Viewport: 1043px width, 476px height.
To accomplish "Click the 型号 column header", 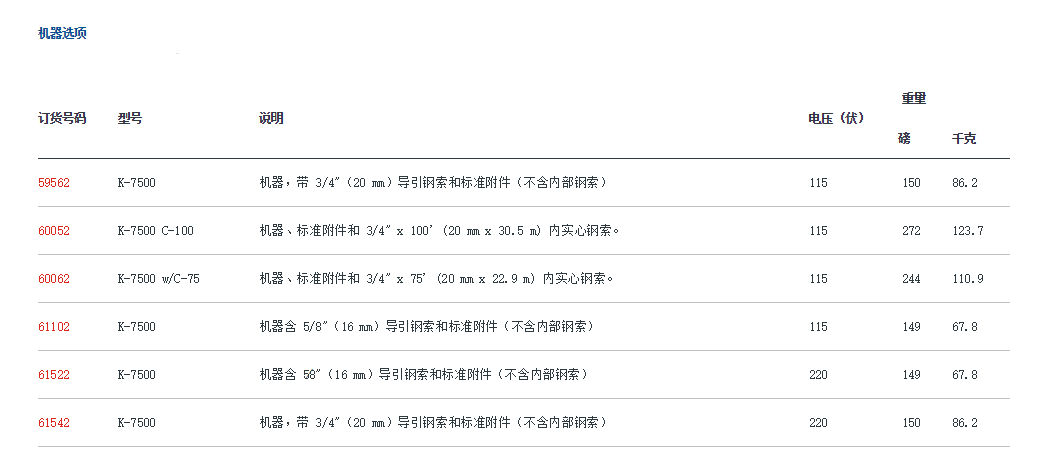I will [130, 118].
